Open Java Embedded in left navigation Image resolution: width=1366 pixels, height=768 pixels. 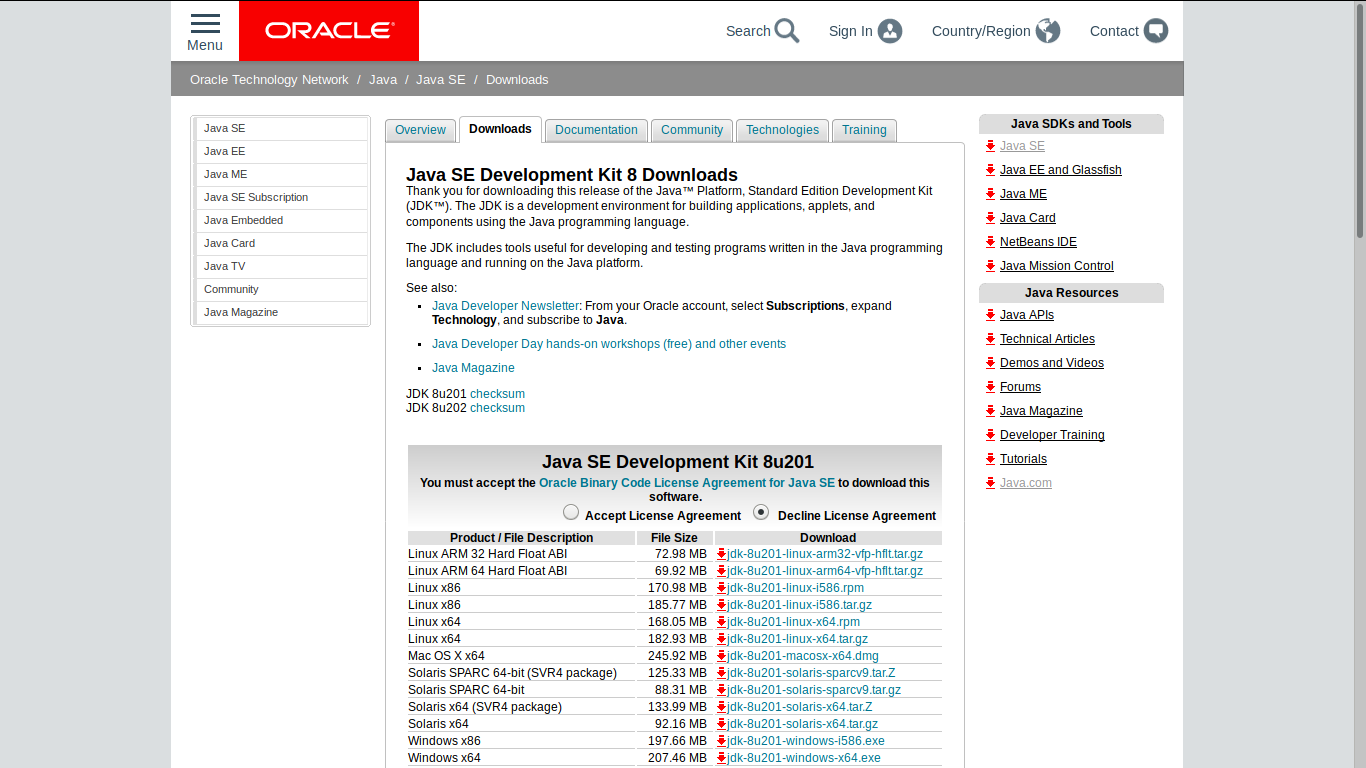(282, 220)
